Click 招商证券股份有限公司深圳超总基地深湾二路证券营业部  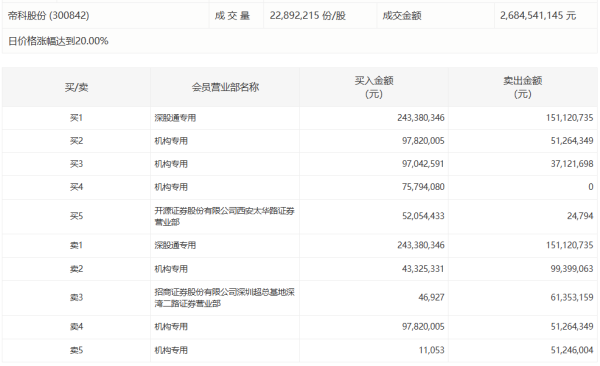pos(225,298)
